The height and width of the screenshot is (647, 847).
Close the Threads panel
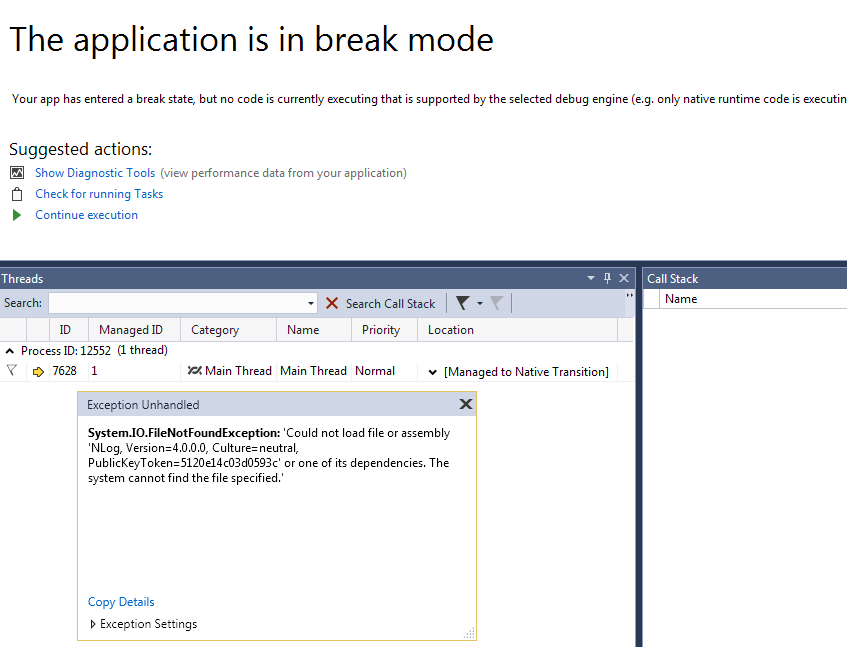point(624,278)
